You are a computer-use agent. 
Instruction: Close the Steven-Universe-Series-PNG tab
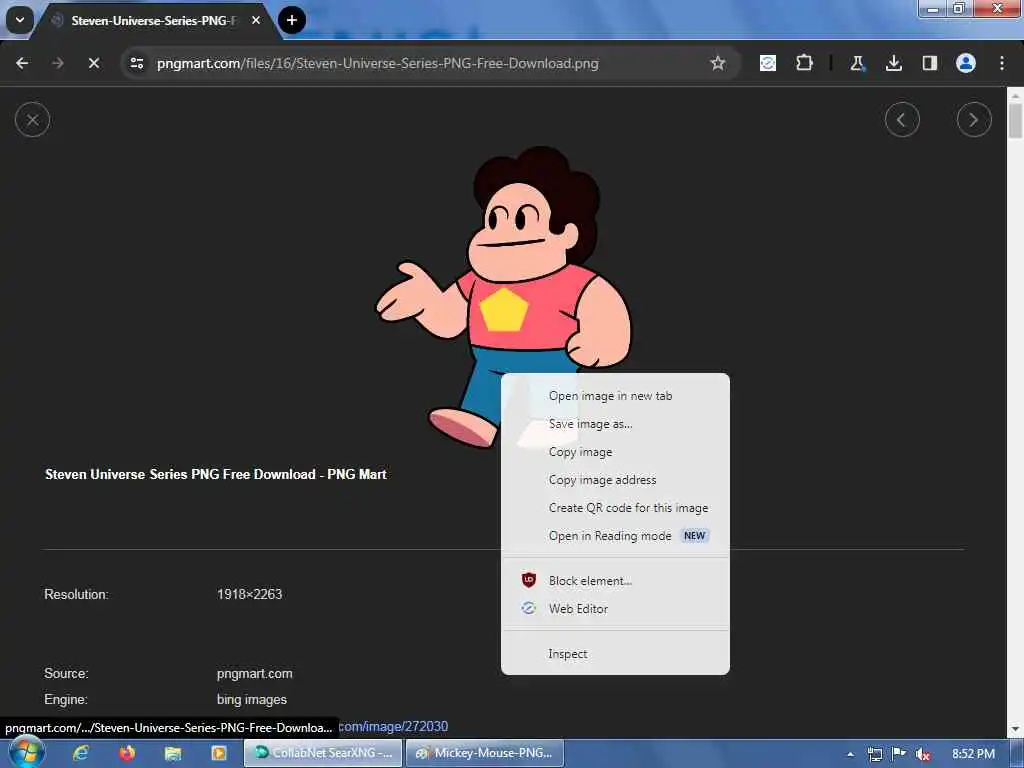(256, 20)
